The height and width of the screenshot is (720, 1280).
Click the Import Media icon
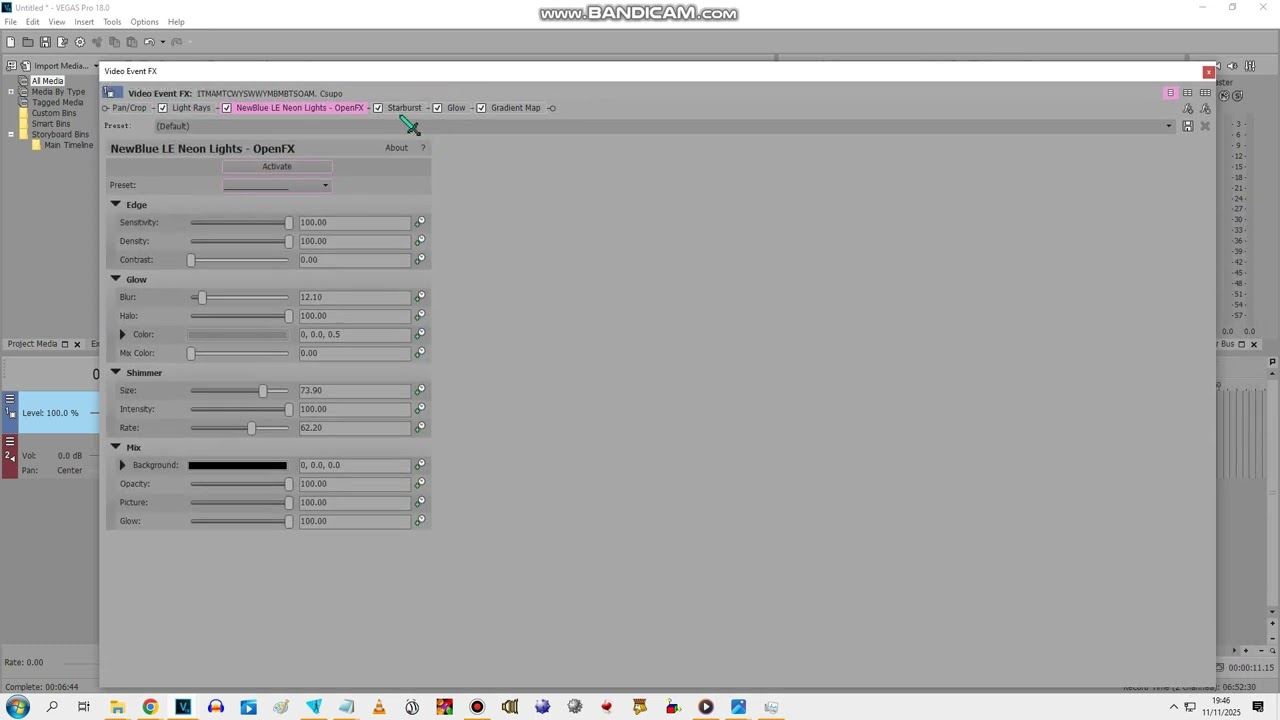26,66
